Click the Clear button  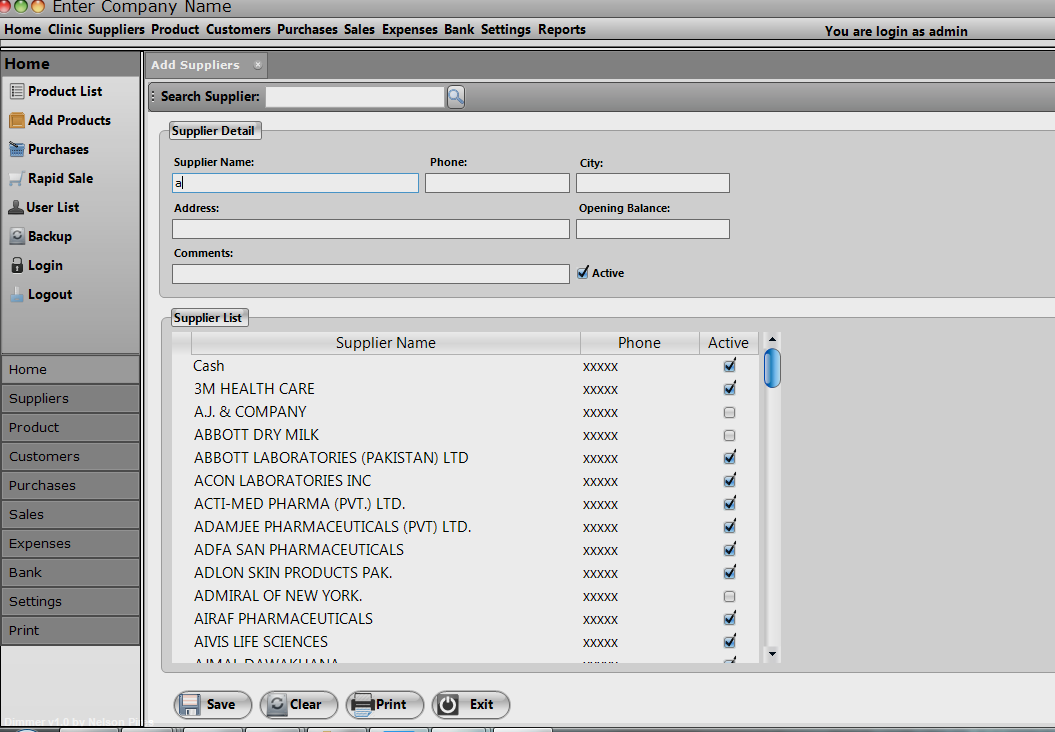click(x=299, y=704)
